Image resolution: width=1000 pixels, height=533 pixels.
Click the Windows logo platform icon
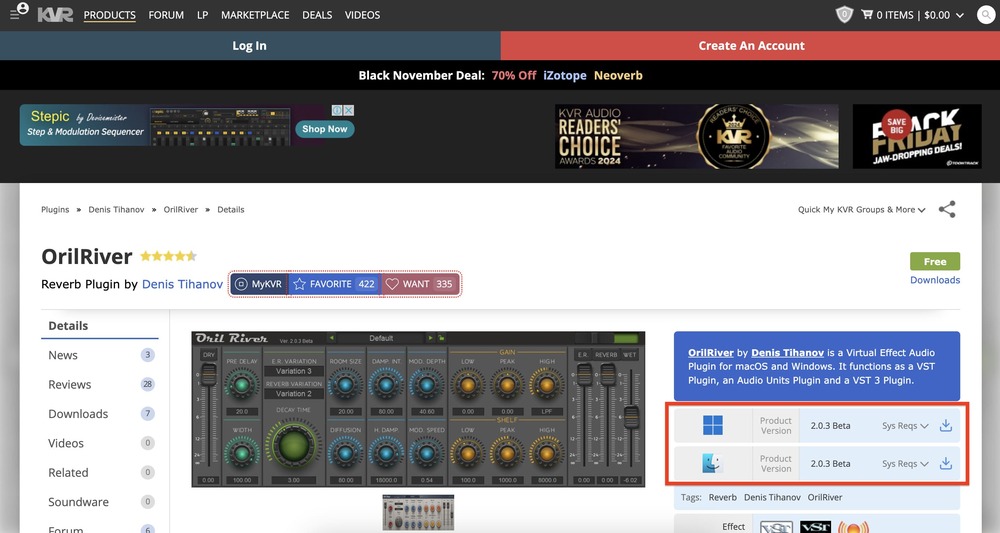tap(712, 426)
